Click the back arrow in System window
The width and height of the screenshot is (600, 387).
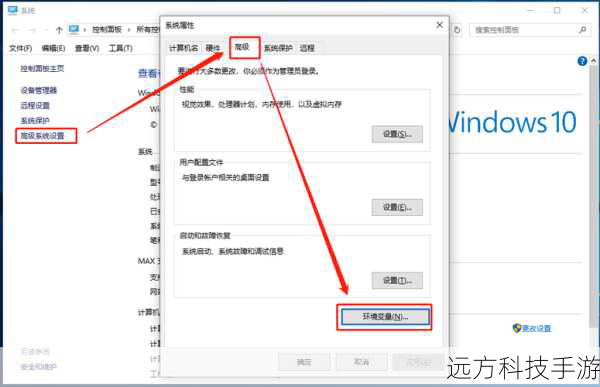[x=15, y=30]
